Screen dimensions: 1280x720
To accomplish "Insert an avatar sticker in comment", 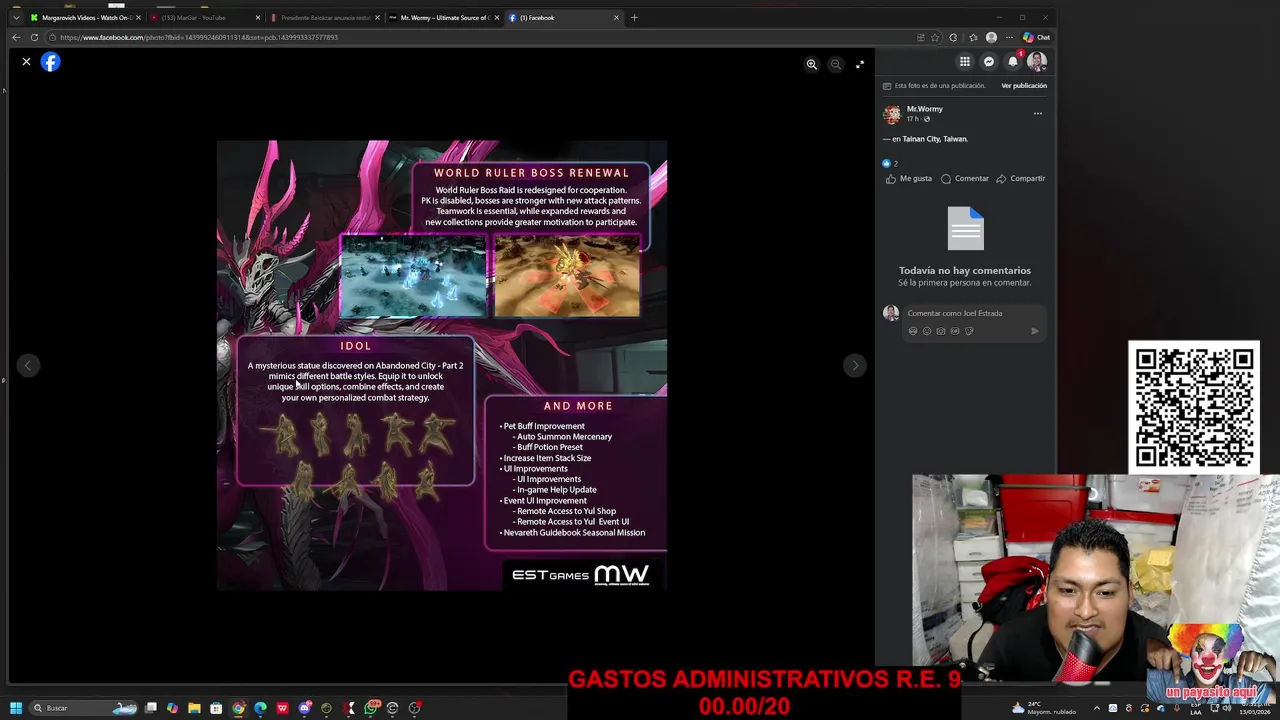I will tap(913, 331).
